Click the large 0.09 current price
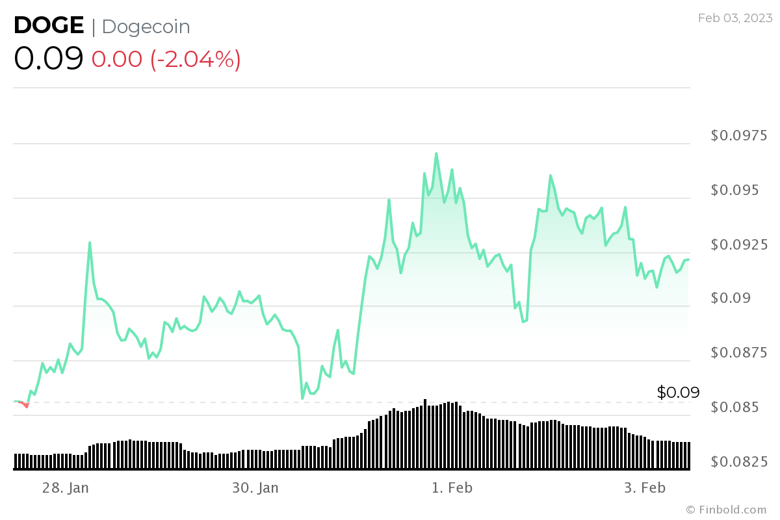The height and width of the screenshot is (520, 780). click(x=48, y=59)
